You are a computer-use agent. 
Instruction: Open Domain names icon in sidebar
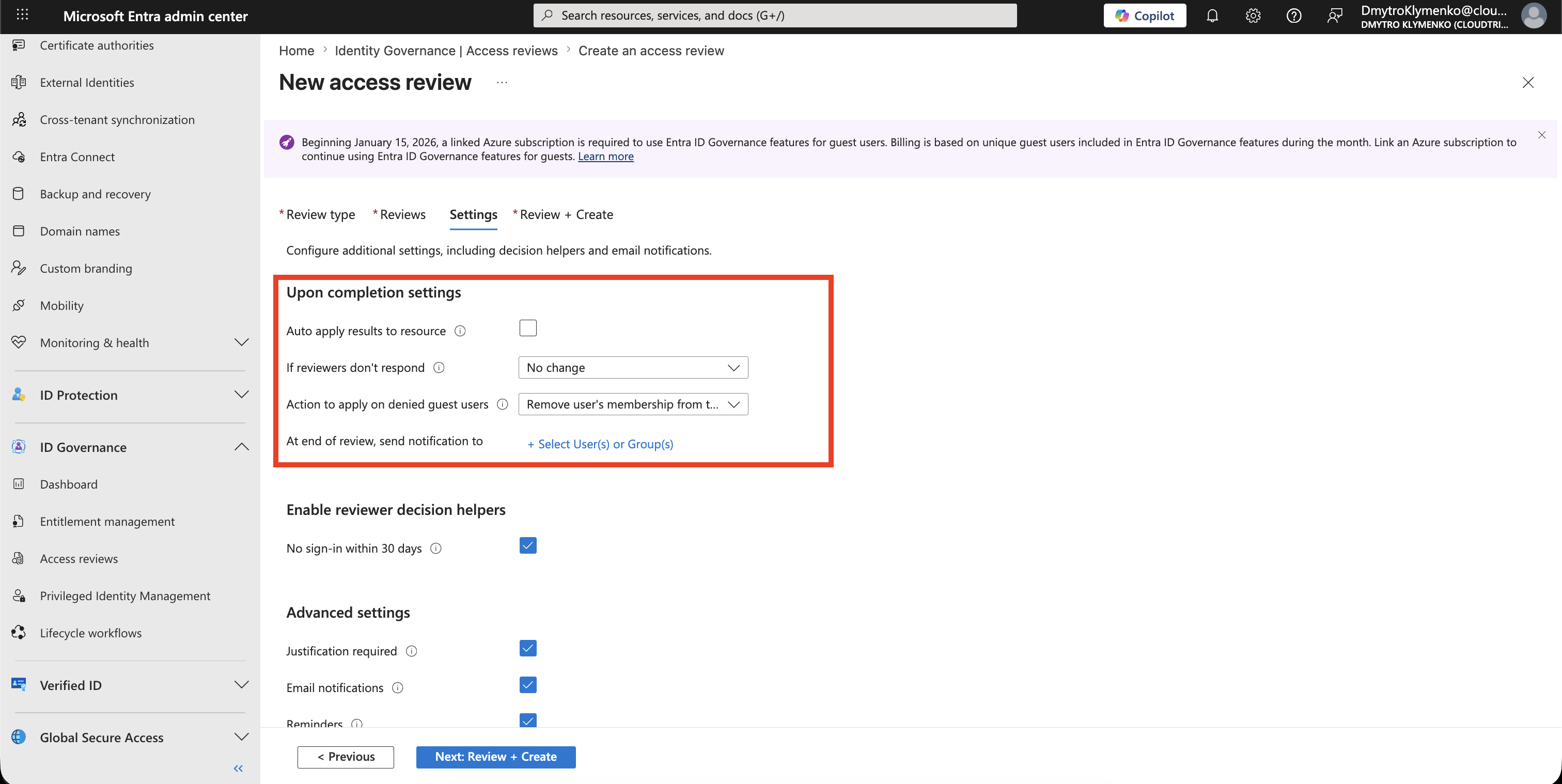(19, 231)
